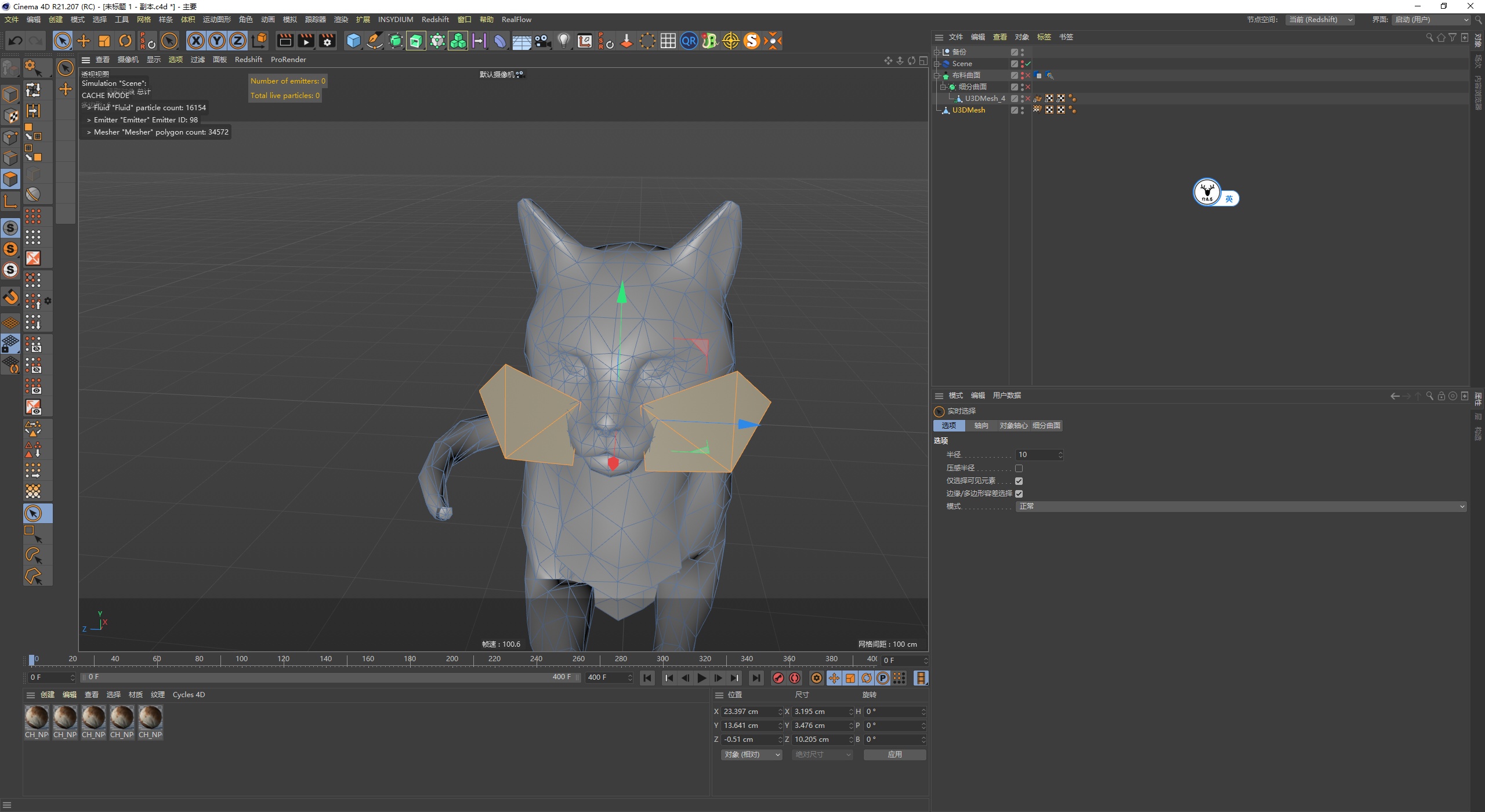The height and width of the screenshot is (812, 1485).
Task: Expand the Scene object in hierarchy
Action: (x=936, y=64)
